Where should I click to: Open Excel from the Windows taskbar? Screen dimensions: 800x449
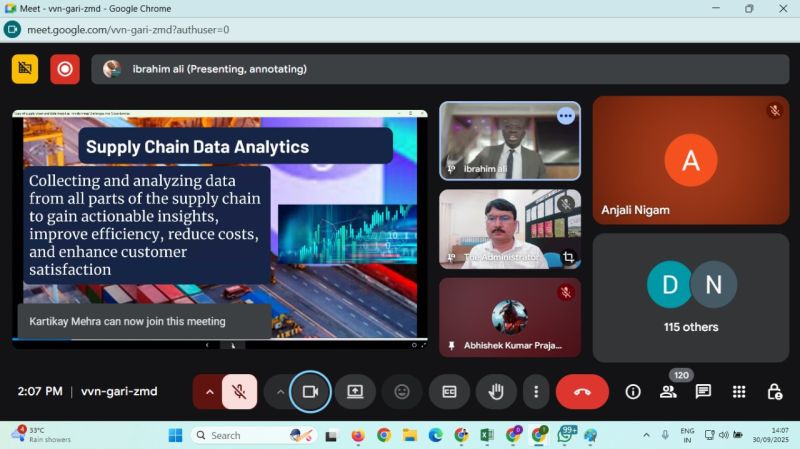click(x=487, y=435)
